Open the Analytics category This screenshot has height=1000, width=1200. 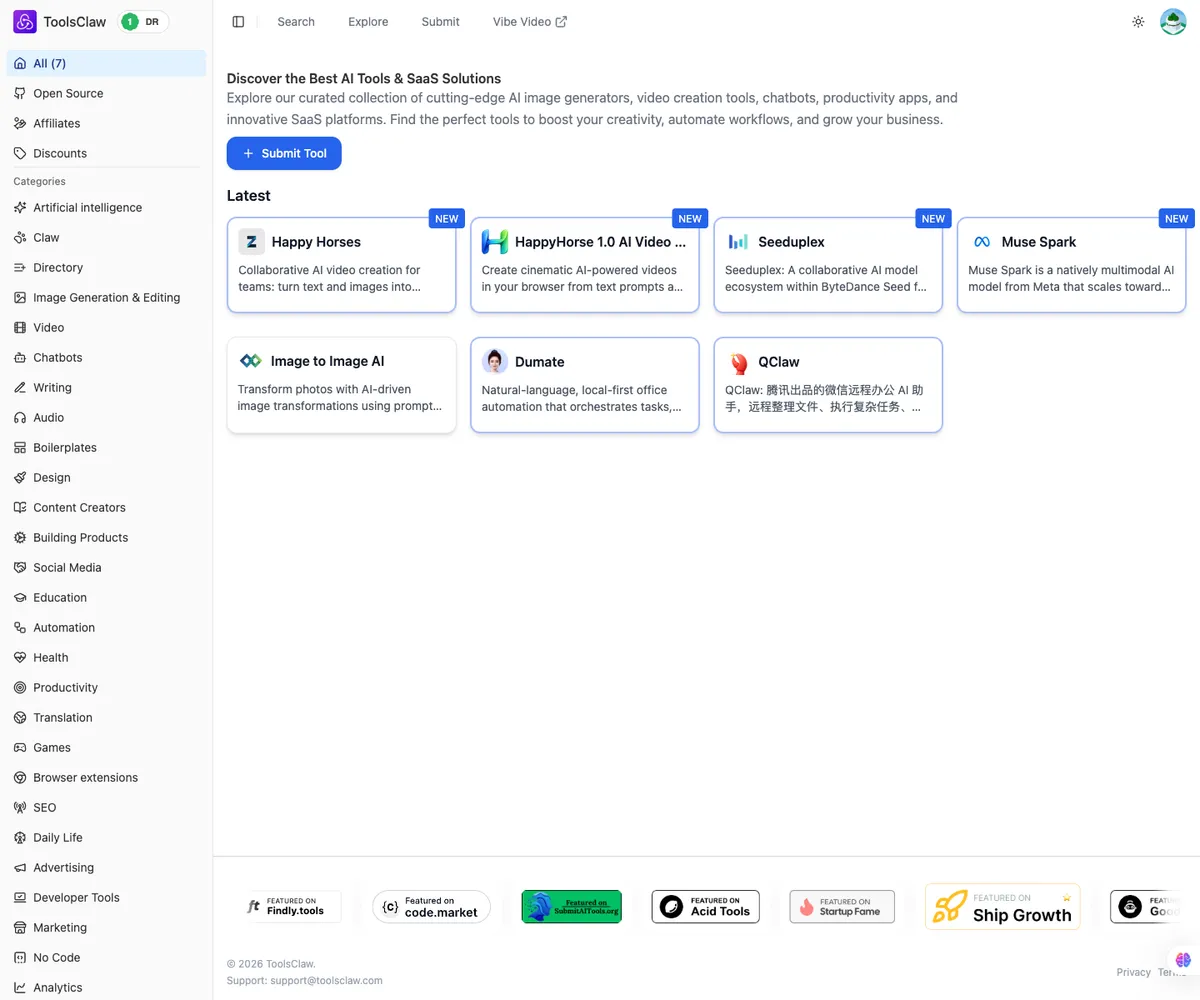pyautogui.click(x=106, y=987)
